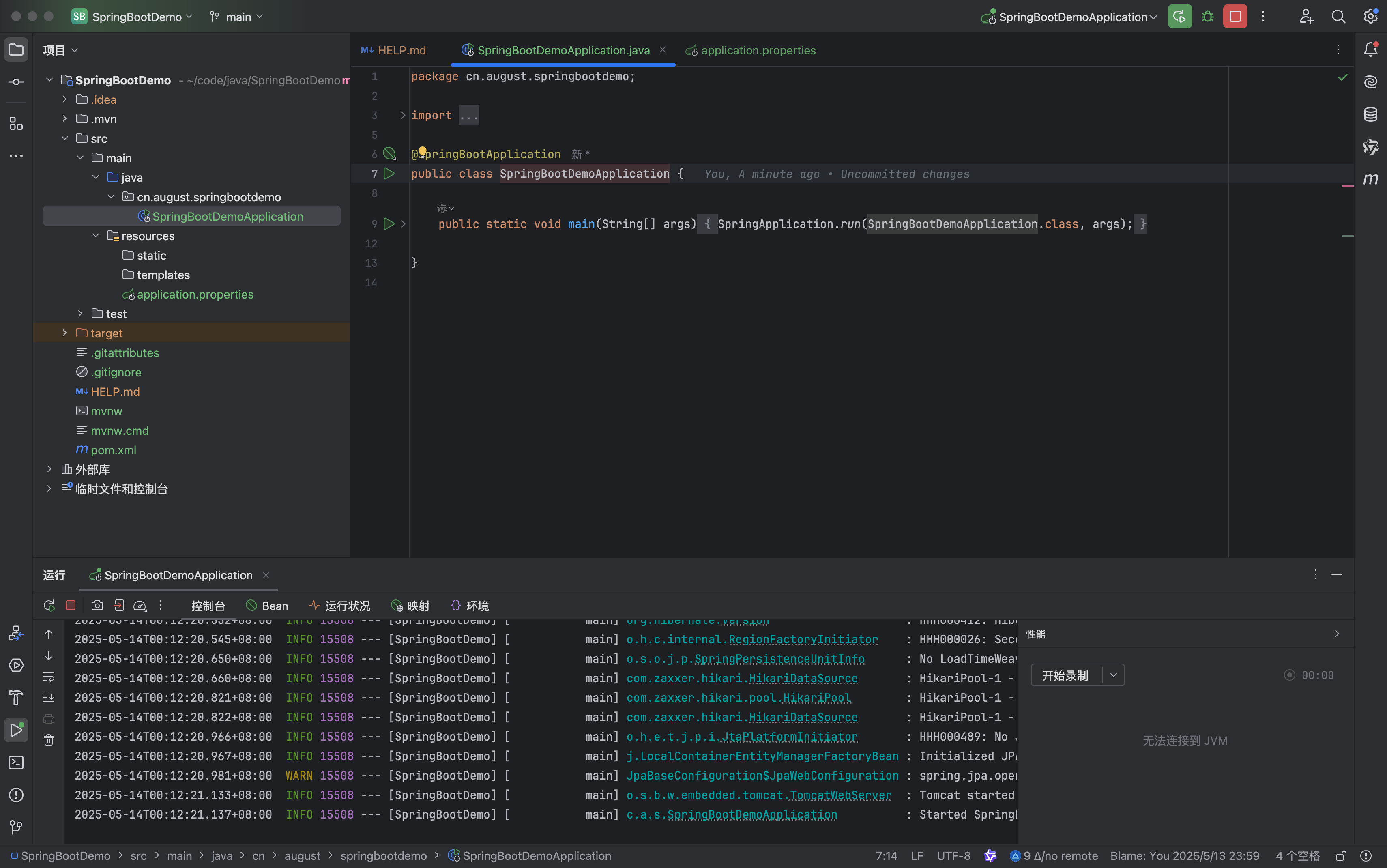Expand the target folder in project tree
Screen dimensions: 1387x868
pos(65,333)
